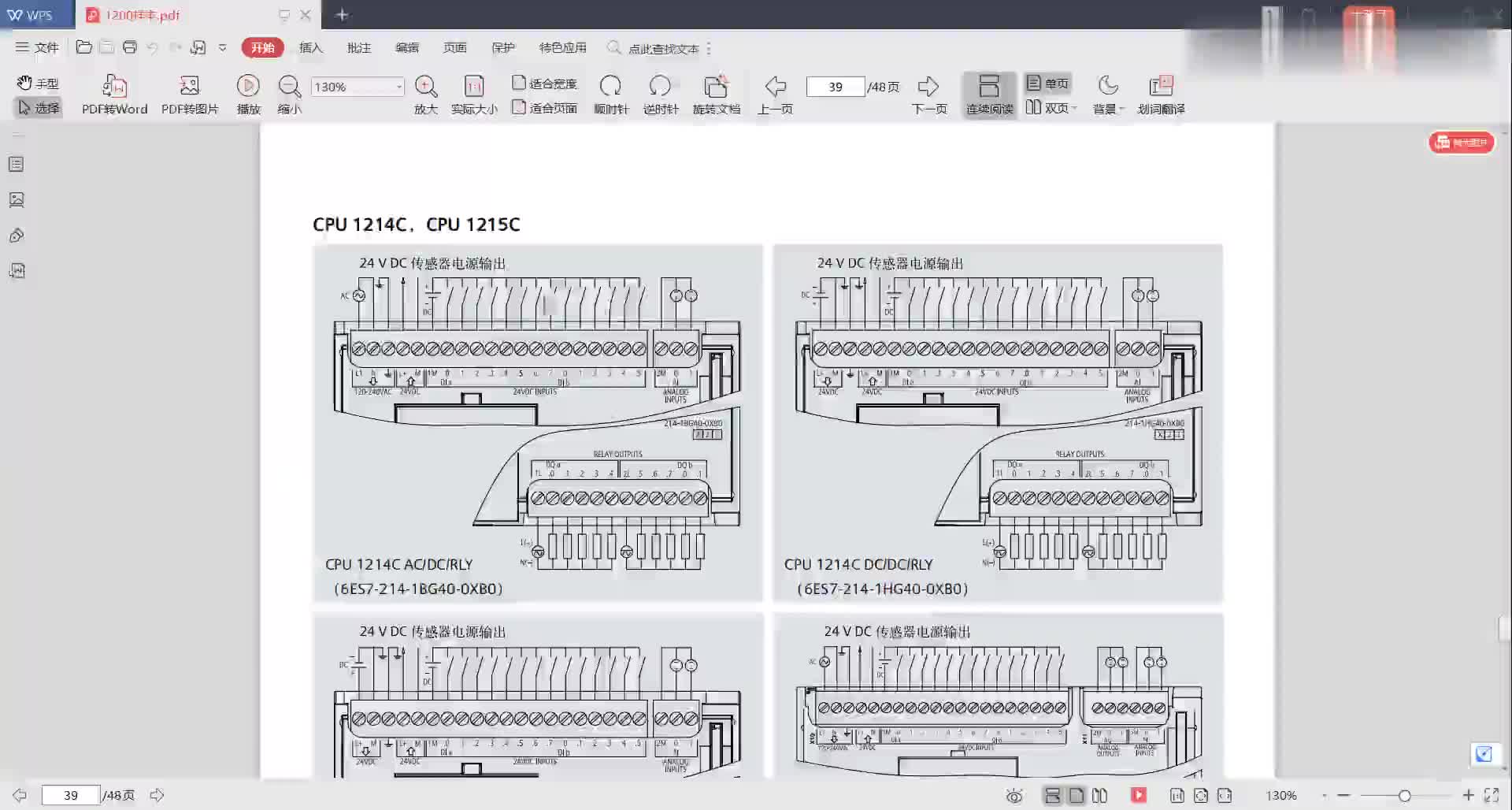The height and width of the screenshot is (810, 1512).
Task: Open more options next to search box
Action: [x=710, y=48]
